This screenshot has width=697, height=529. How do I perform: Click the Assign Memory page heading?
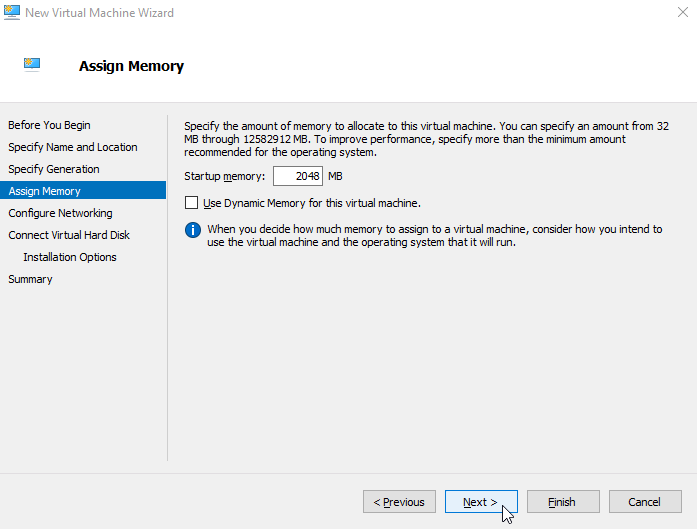tap(131, 66)
